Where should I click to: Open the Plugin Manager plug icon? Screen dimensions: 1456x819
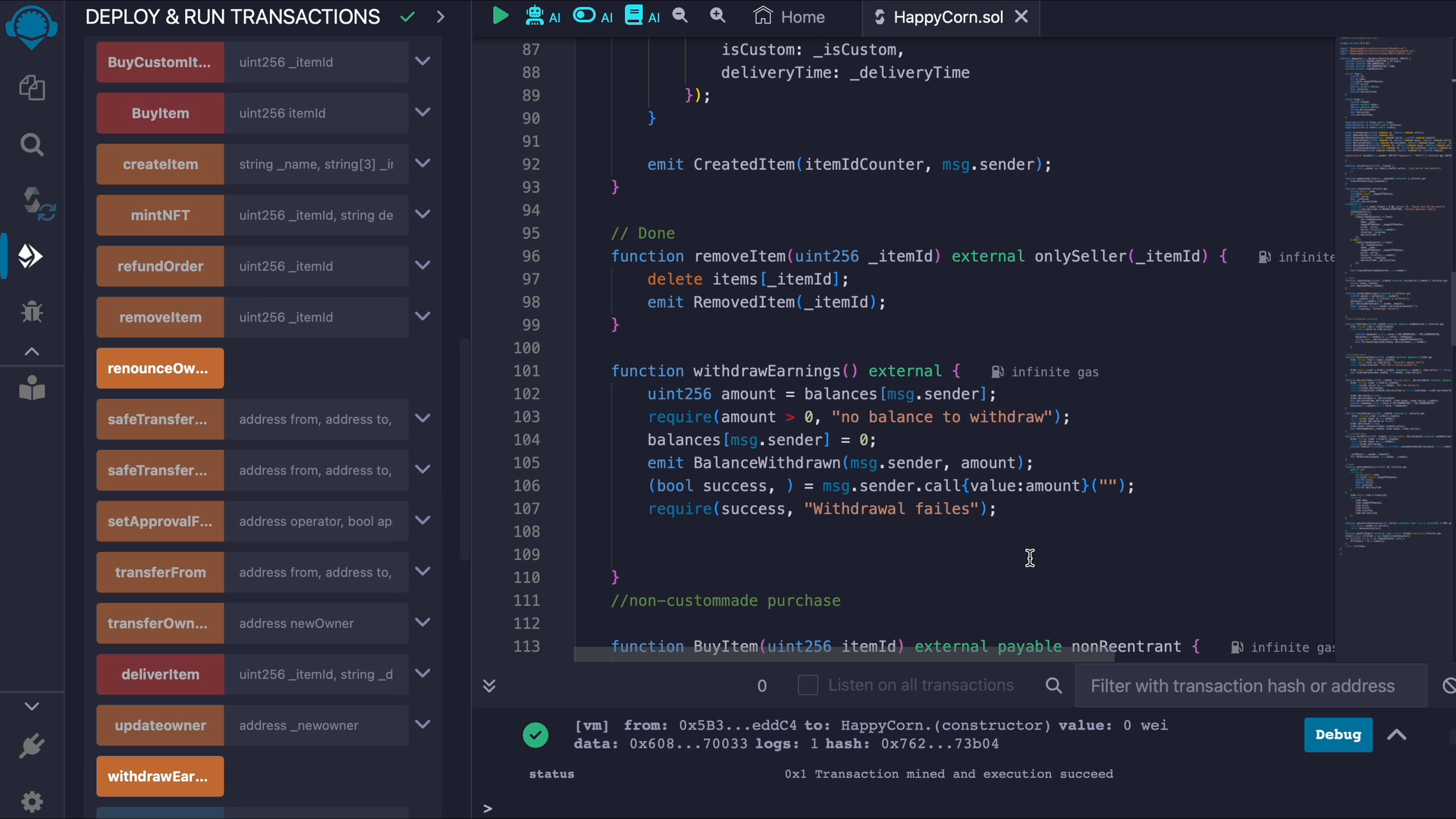pyautogui.click(x=31, y=746)
